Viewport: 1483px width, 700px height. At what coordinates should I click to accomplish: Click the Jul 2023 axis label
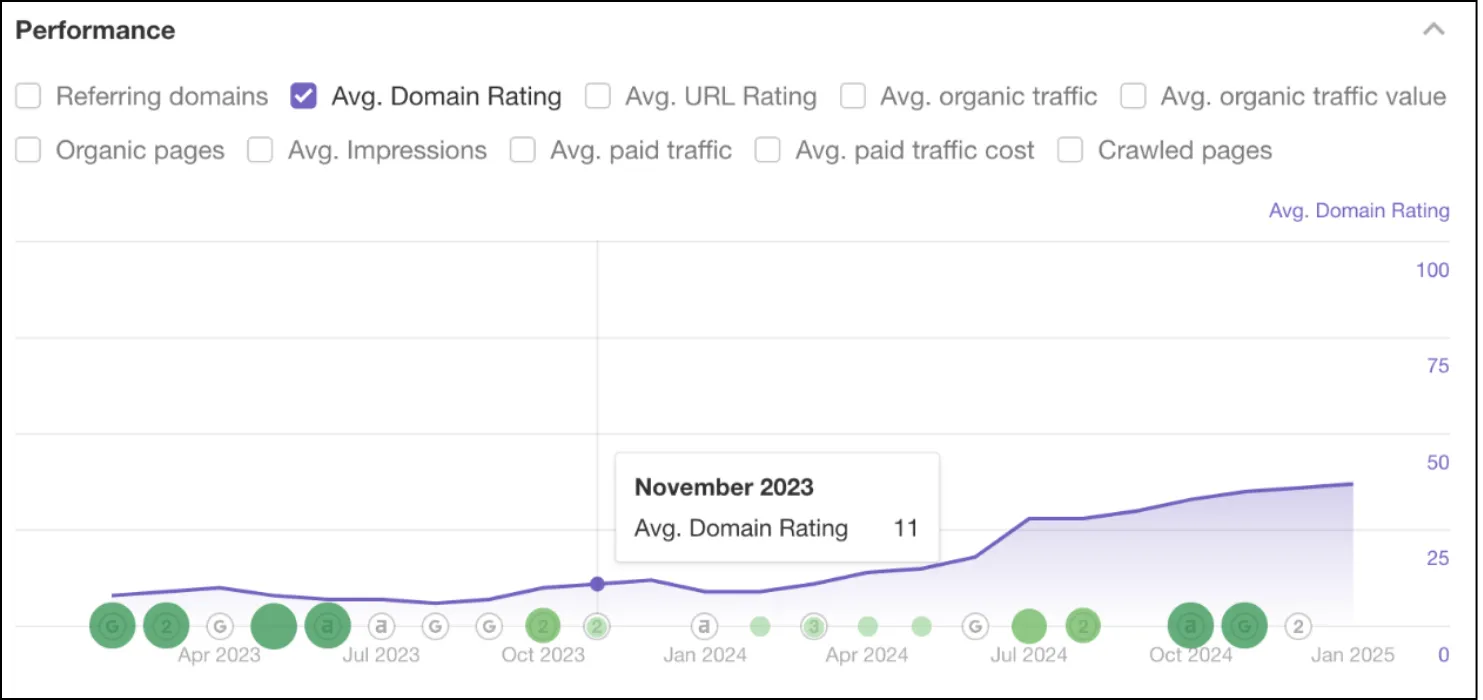[x=381, y=656]
